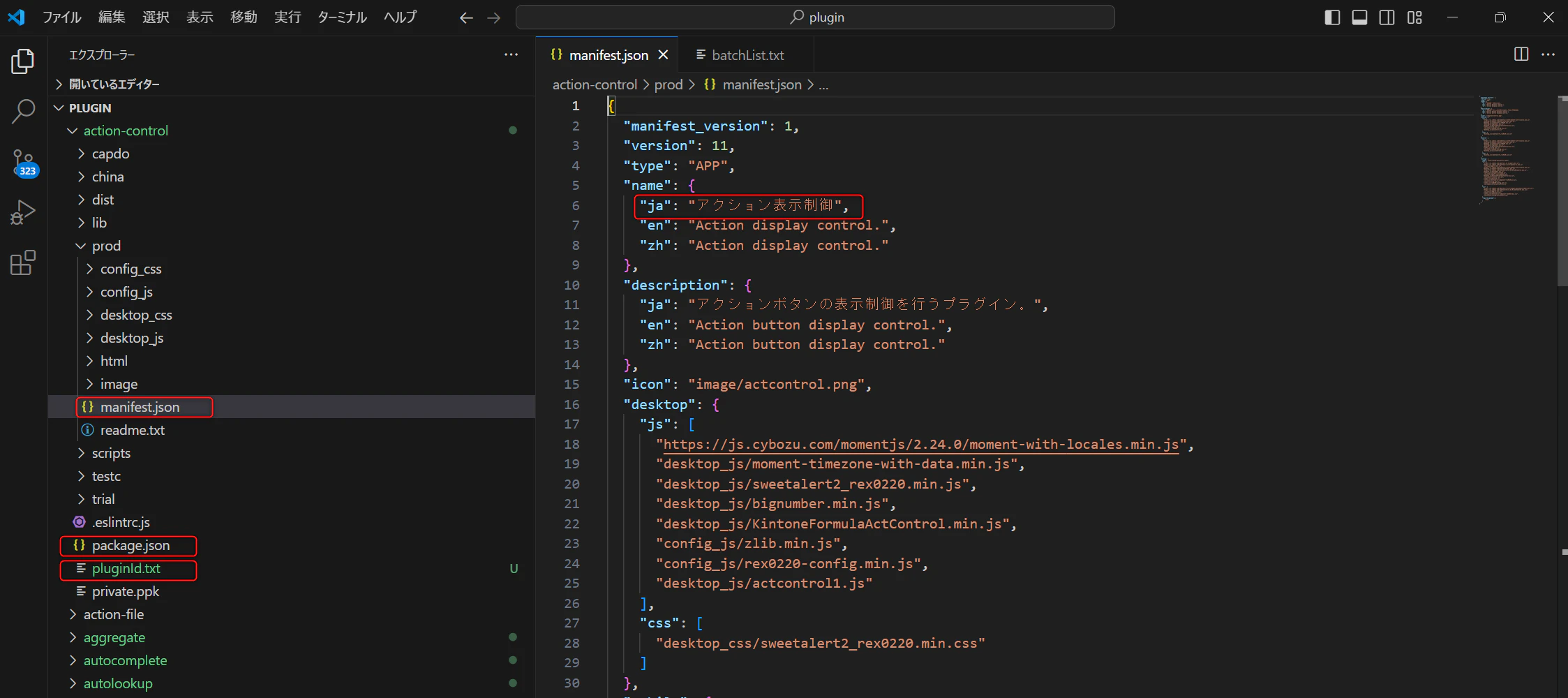
Task: Toggle the primary side bar visibility
Action: tap(1331, 17)
